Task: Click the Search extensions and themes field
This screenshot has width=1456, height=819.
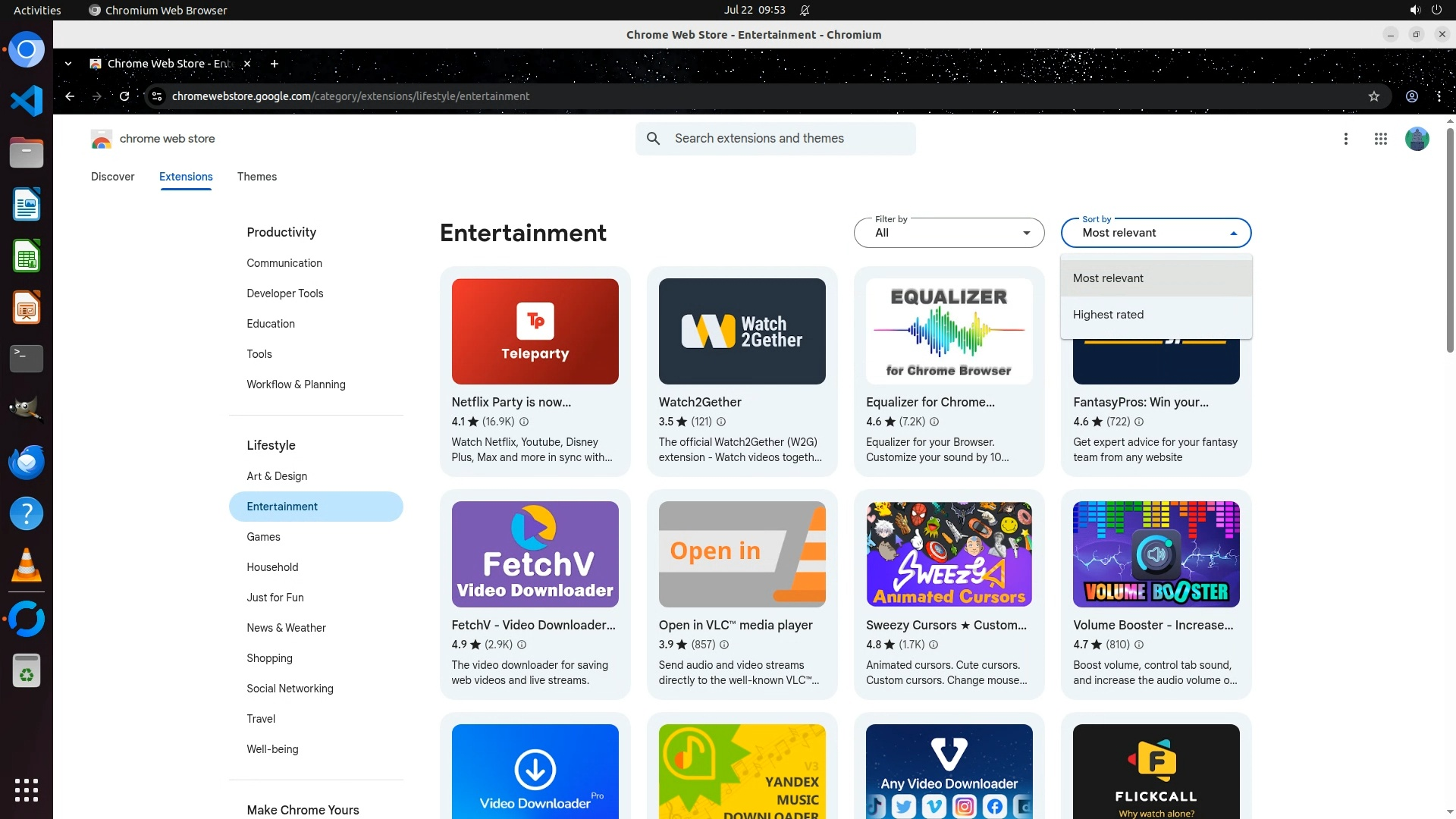Action: [789, 139]
